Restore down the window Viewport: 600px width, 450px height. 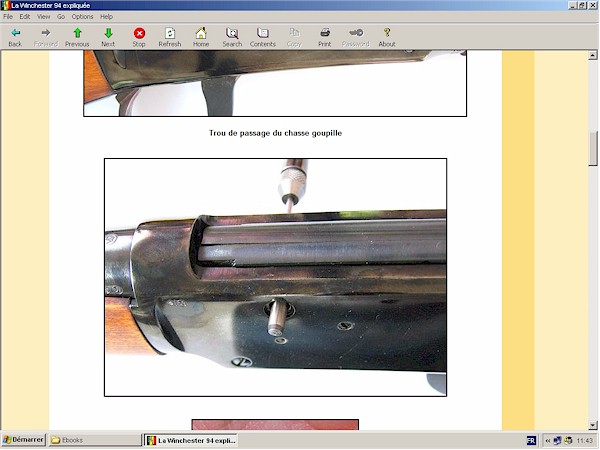click(x=582, y=5)
